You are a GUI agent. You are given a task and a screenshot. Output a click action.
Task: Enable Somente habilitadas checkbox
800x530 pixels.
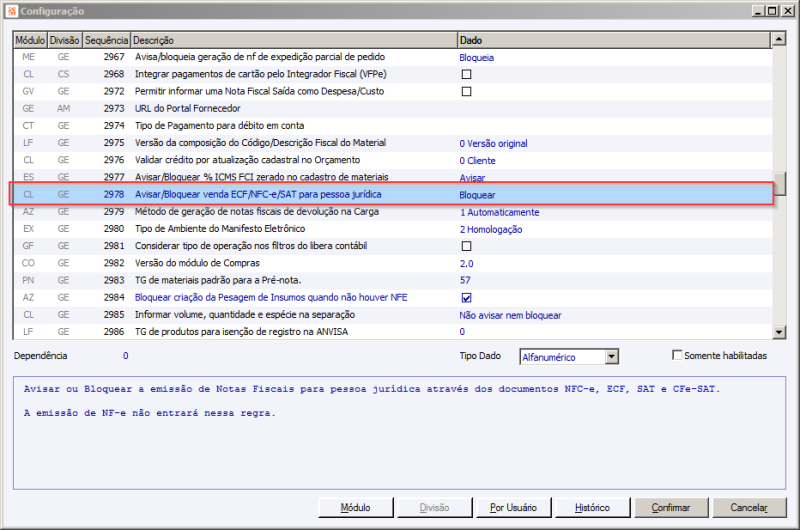click(677, 355)
